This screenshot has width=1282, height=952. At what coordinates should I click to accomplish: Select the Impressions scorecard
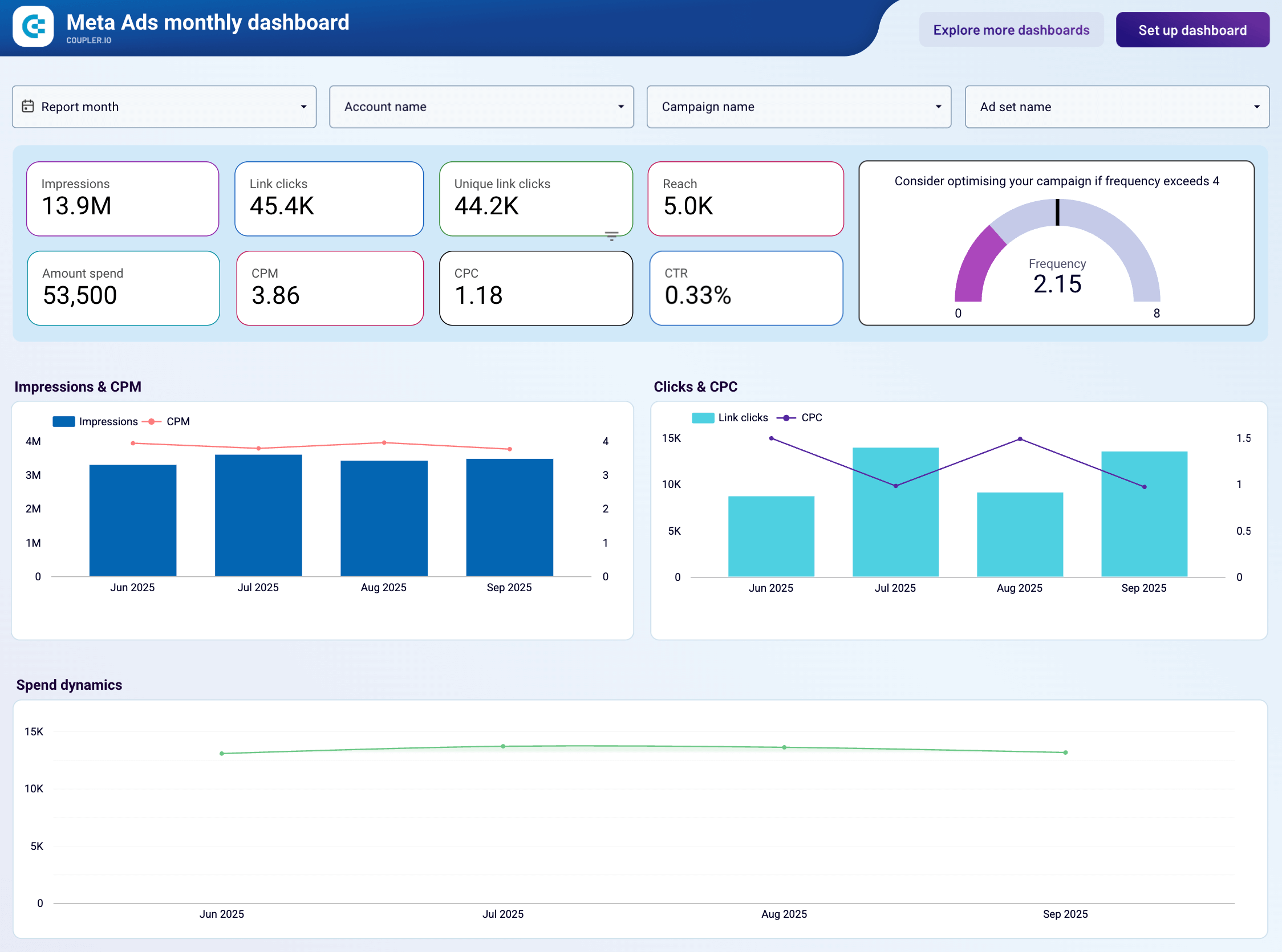click(122, 198)
